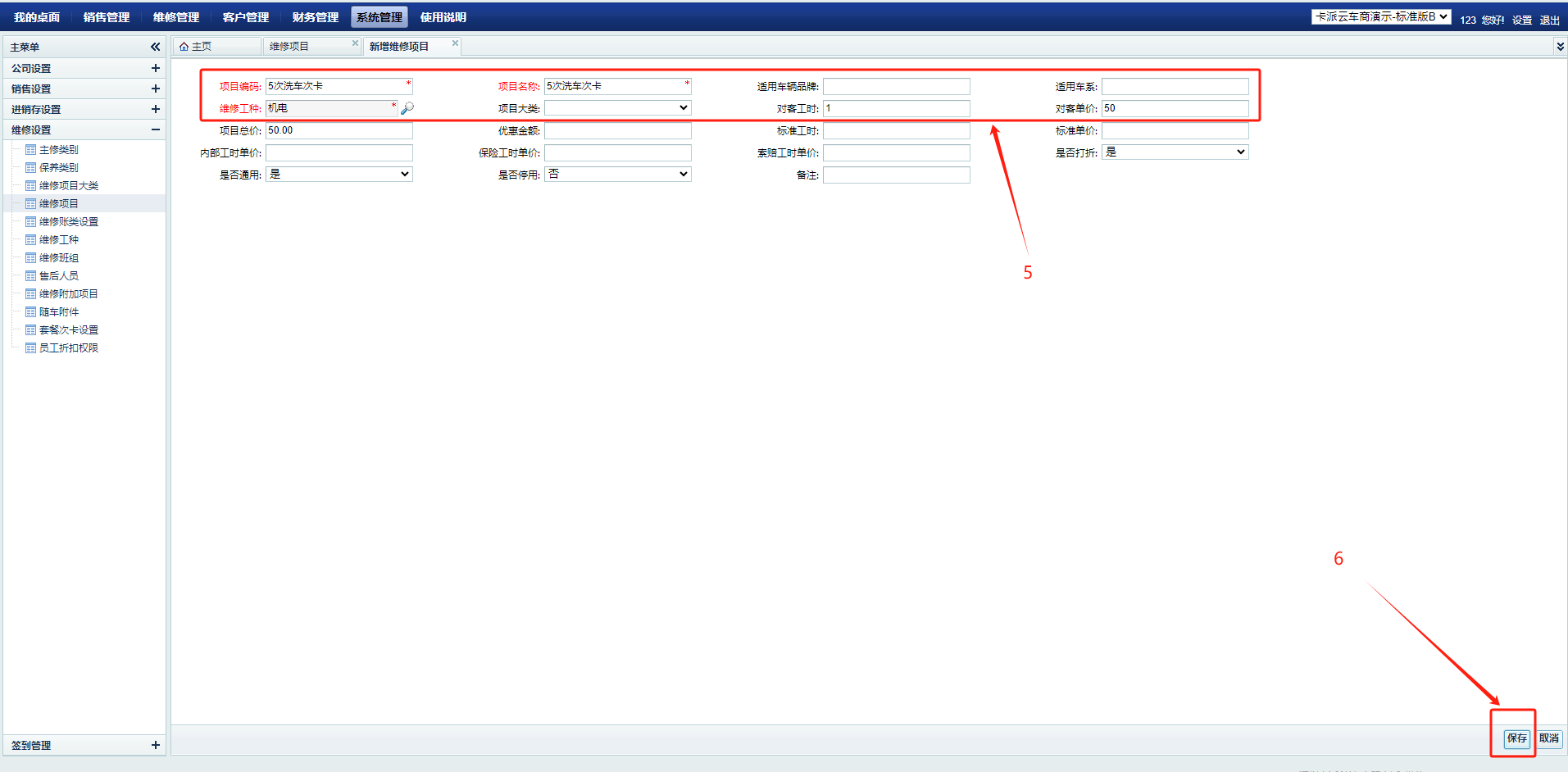1568x772 pixels.
Task: Collapse the 主菜单 sidebar panel
Action: pos(155,47)
